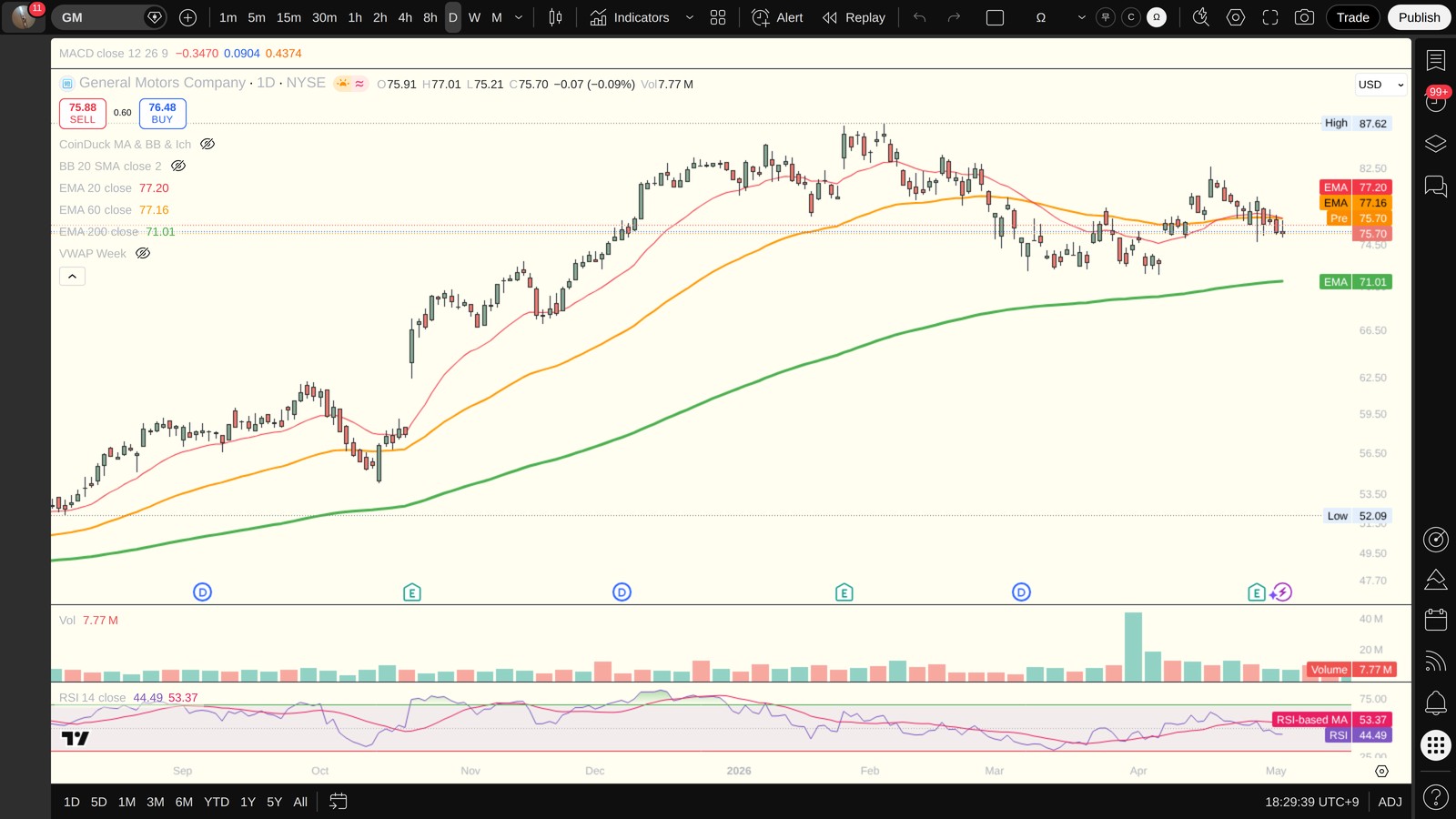1456x819 pixels.
Task: Click the 76.48 BUY button
Action: point(162,113)
